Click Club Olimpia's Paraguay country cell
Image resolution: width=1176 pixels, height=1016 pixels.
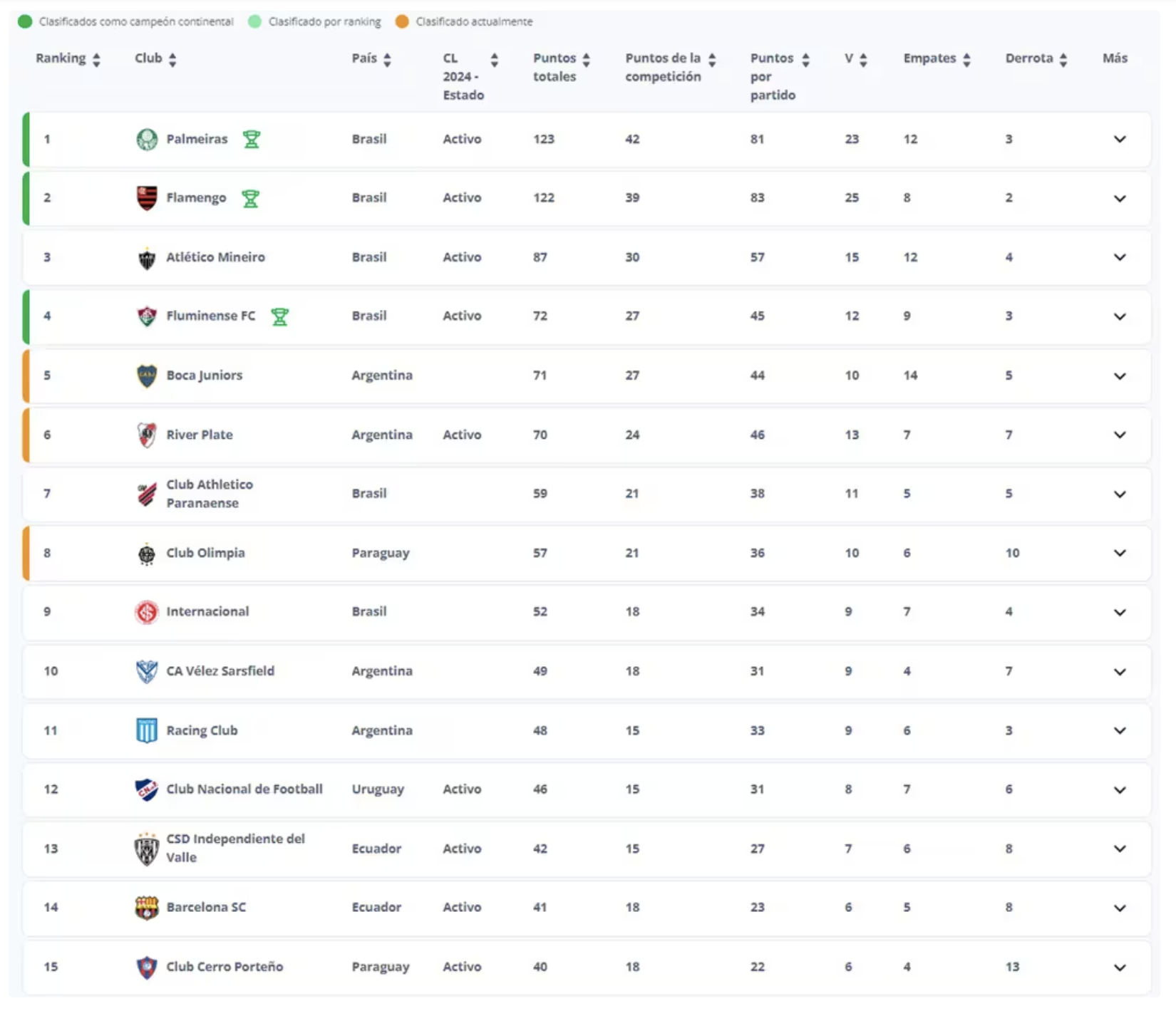[x=381, y=553]
